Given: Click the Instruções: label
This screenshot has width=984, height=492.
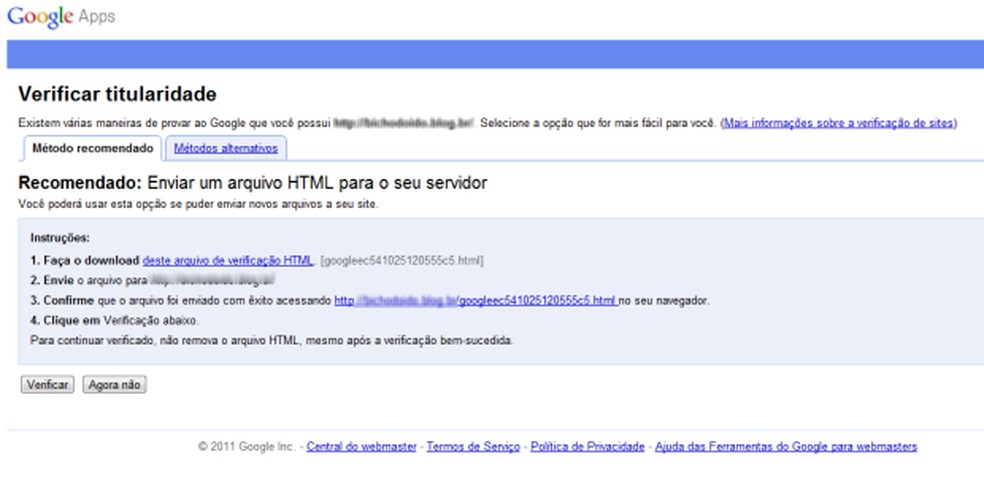Looking at the screenshot, I should pyautogui.click(x=60, y=238).
